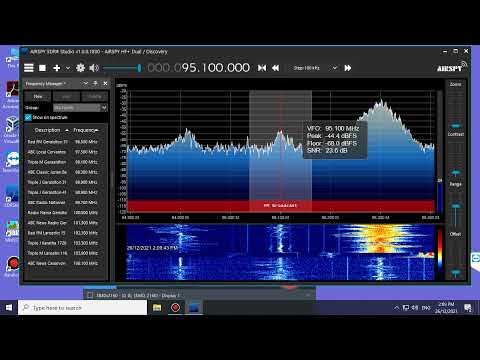Step frequency down with rewind arrows

click(x=276, y=68)
